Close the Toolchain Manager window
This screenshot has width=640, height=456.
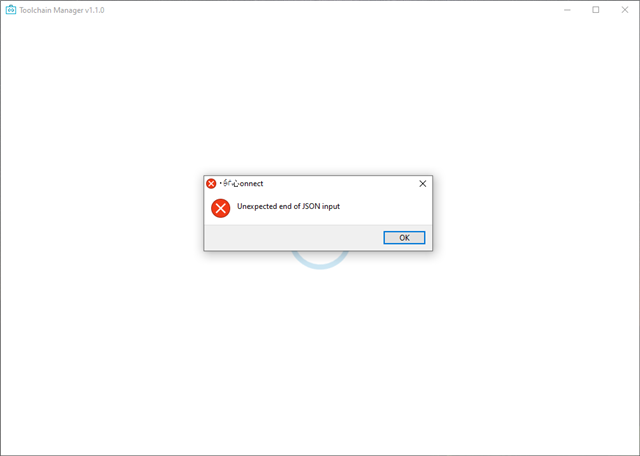coord(624,10)
